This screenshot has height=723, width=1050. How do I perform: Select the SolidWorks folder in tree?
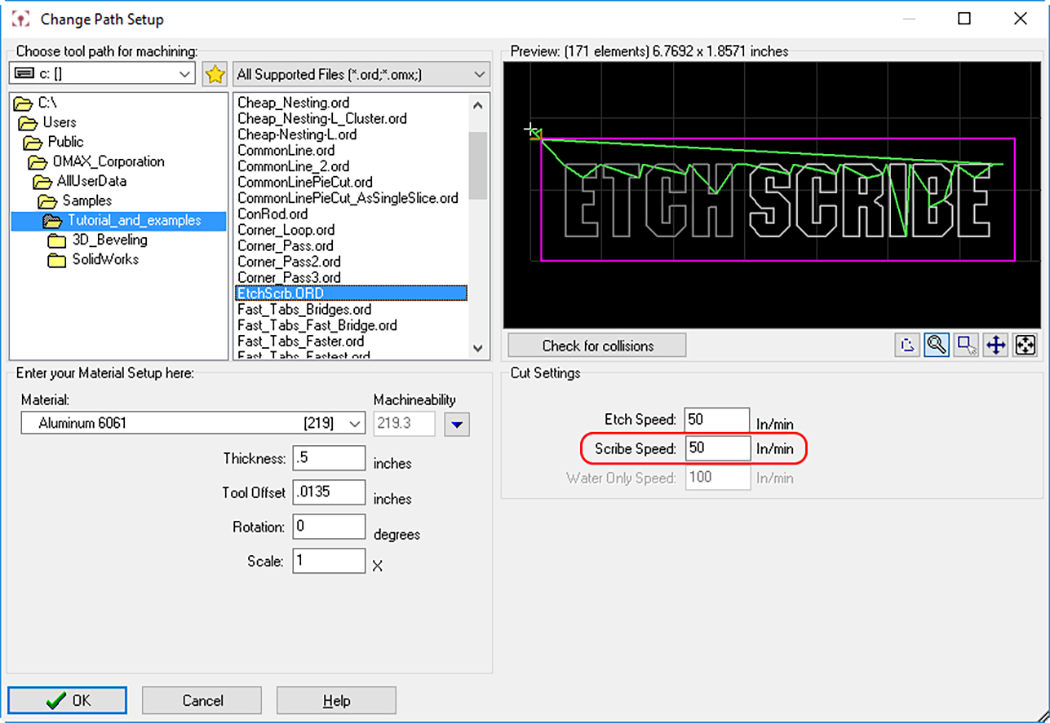(104, 259)
